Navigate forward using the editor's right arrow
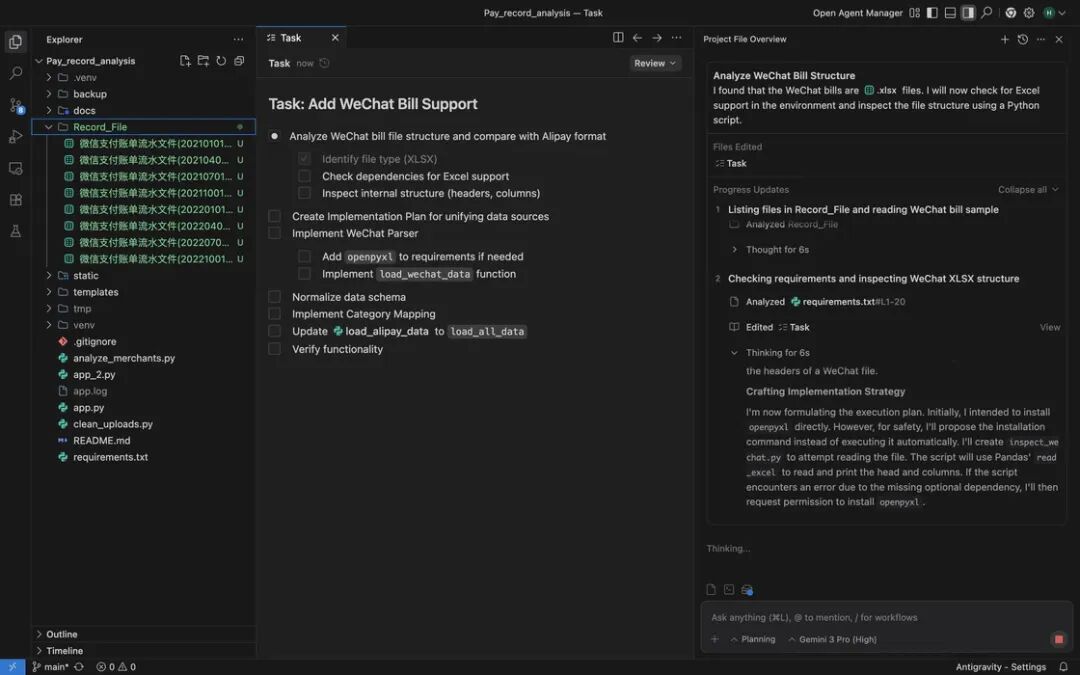Image resolution: width=1080 pixels, height=675 pixels. click(x=656, y=38)
